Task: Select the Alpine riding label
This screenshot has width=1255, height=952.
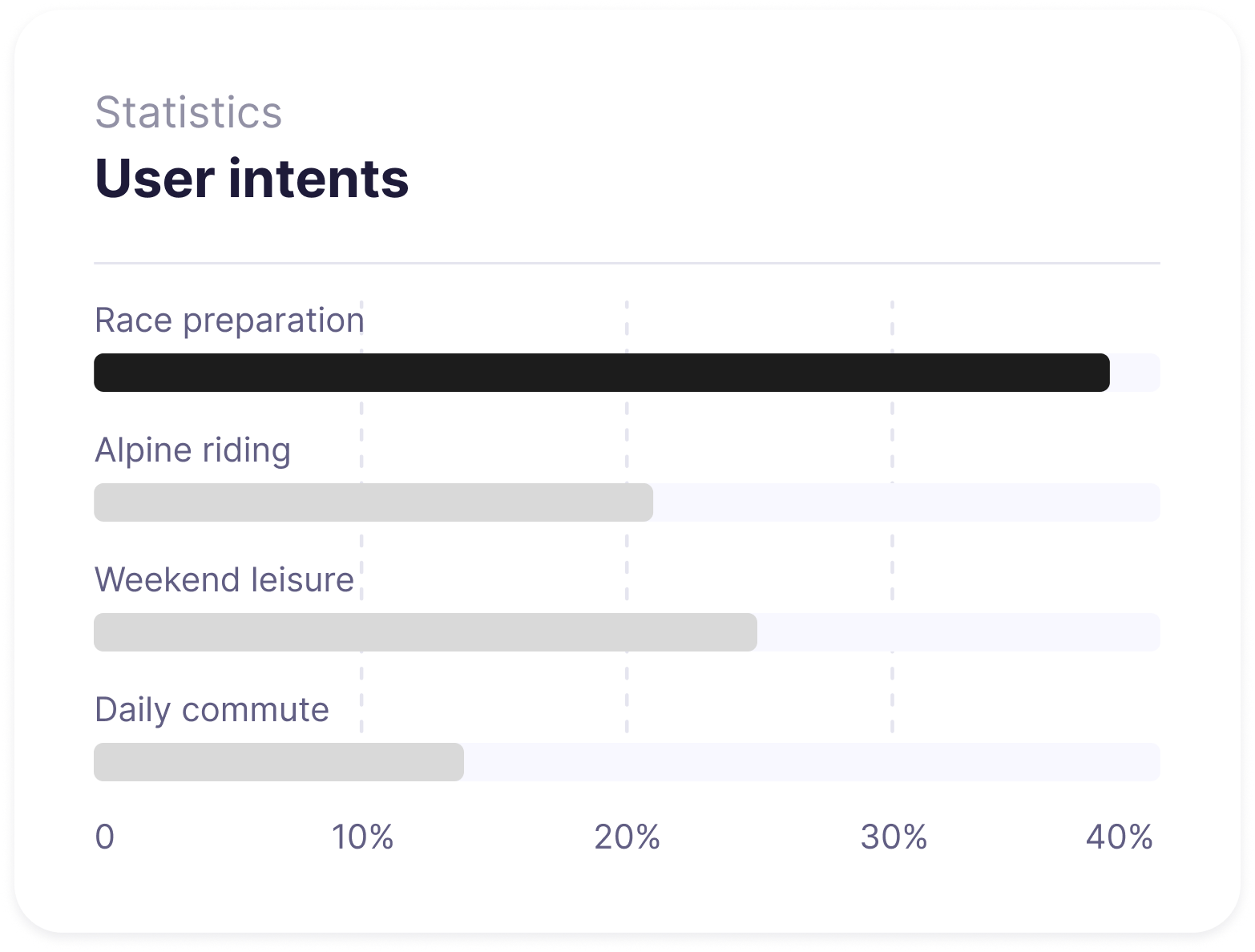Action: 192,450
